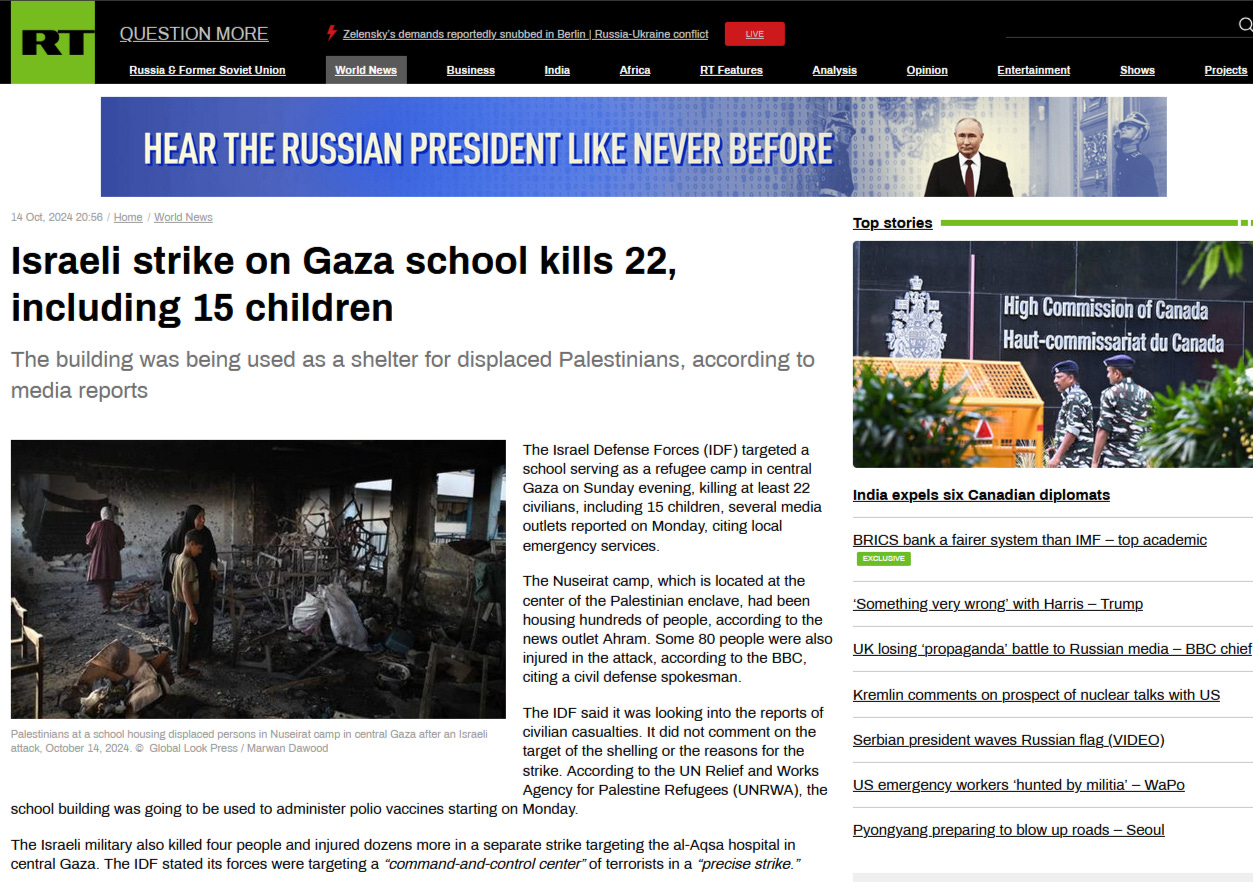Click the search magnifier icon
1253x882 pixels.
click(x=1245, y=25)
